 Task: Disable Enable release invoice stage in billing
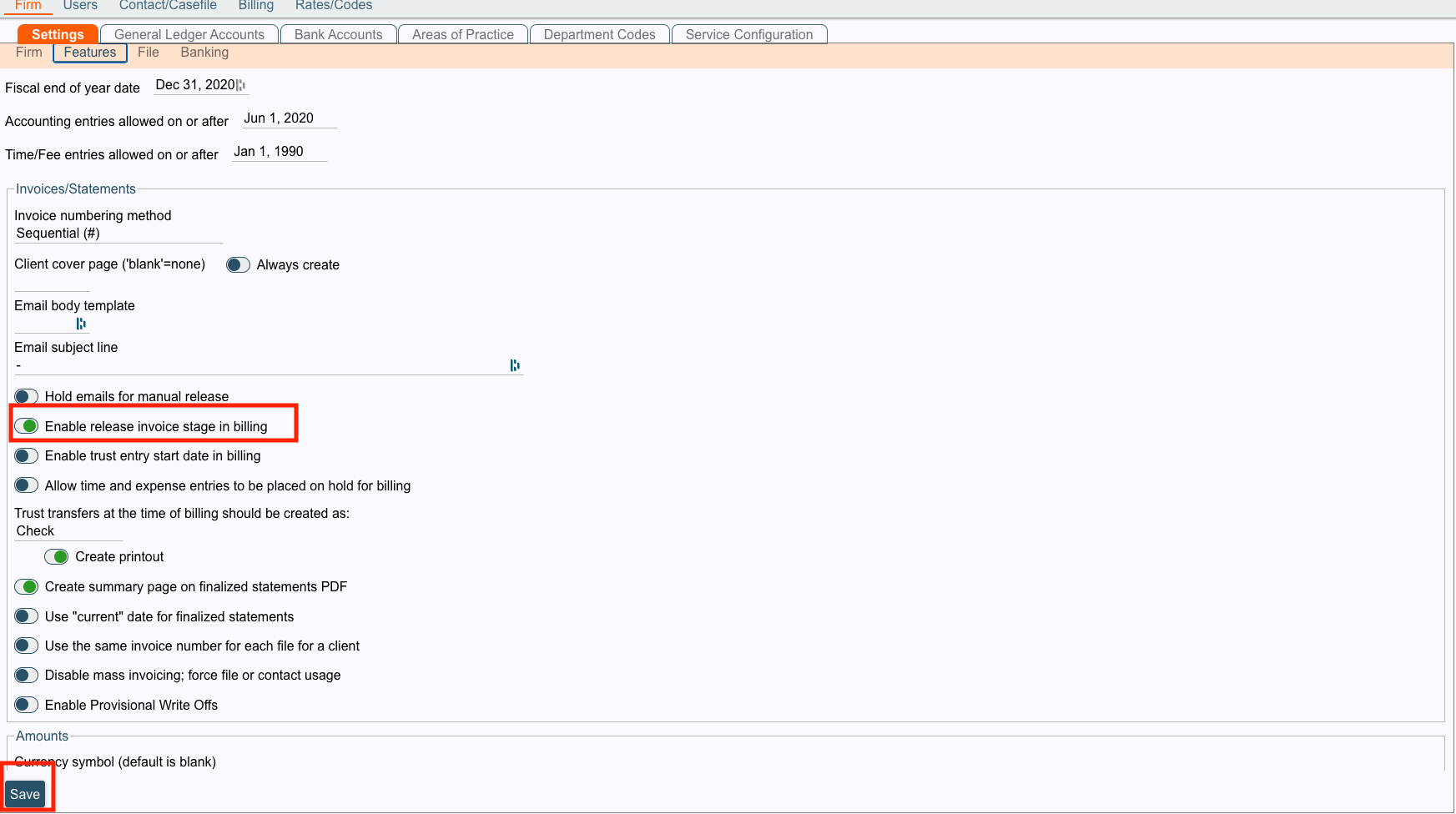(27, 426)
